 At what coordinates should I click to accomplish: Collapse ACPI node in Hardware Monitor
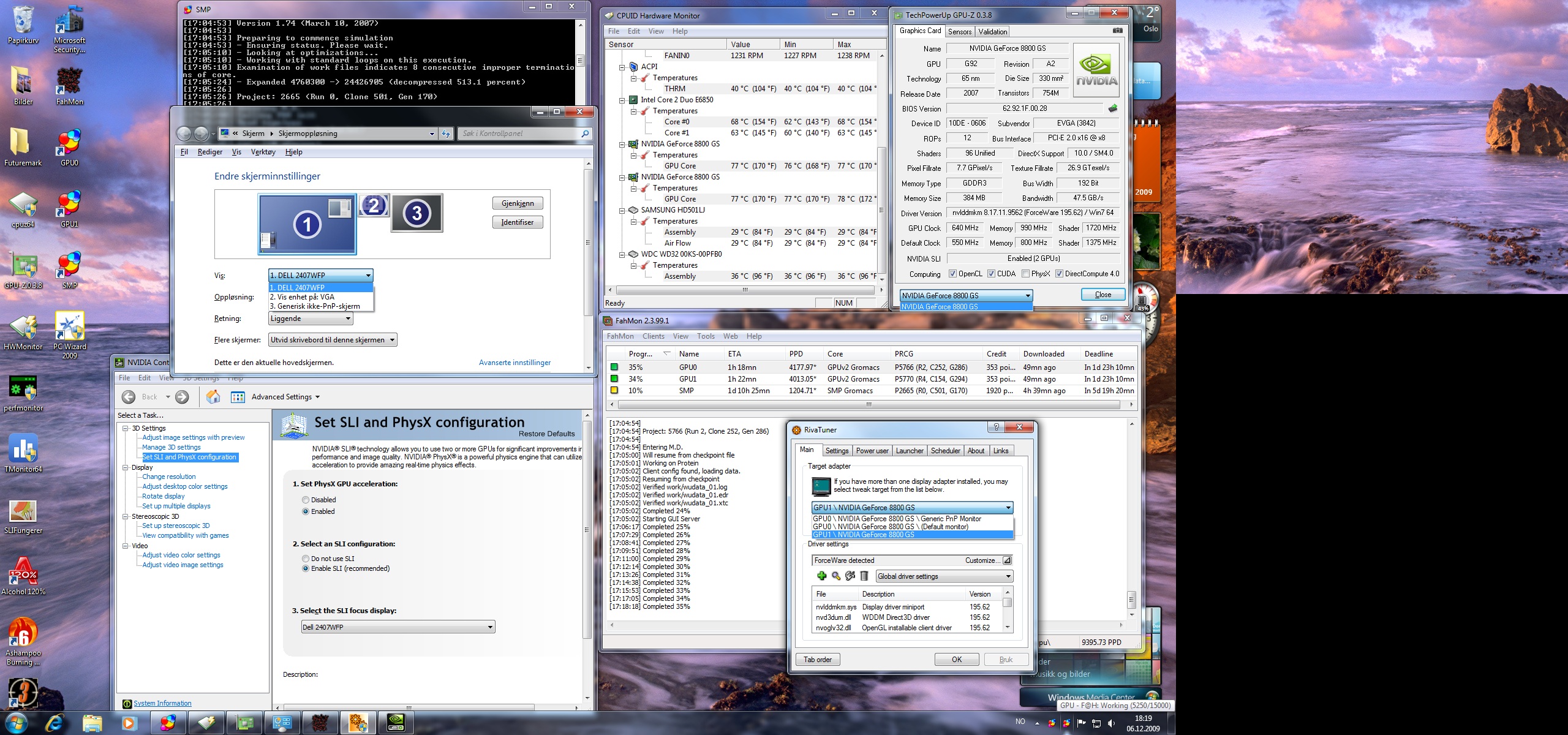point(622,67)
